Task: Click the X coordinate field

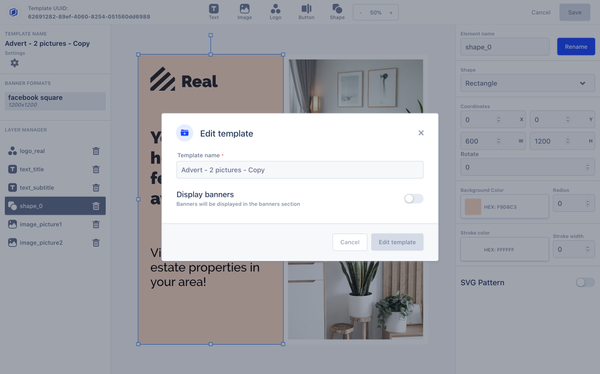Action: [493, 120]
